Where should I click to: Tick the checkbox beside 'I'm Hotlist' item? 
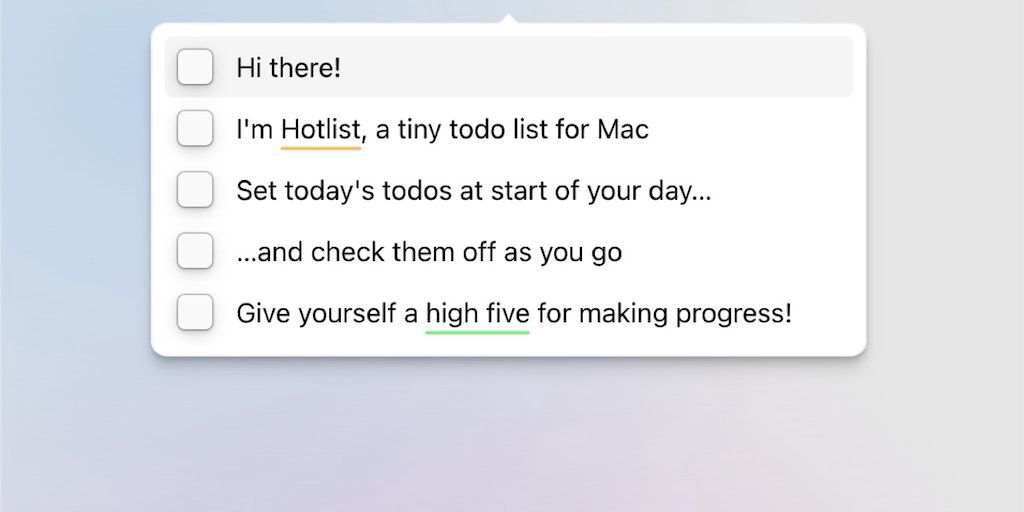click(195, 129)
